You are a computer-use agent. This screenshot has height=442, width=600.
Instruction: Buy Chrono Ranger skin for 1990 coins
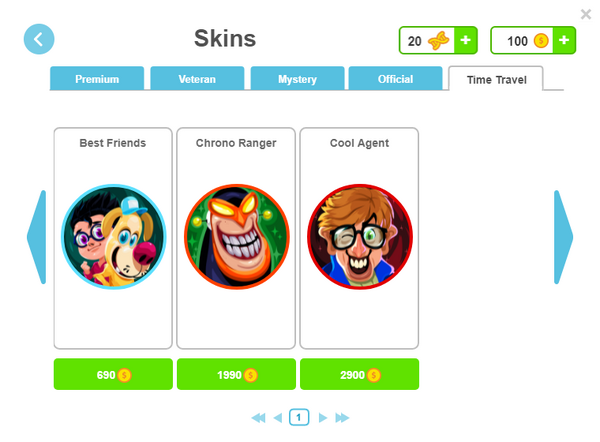(236, 374)
